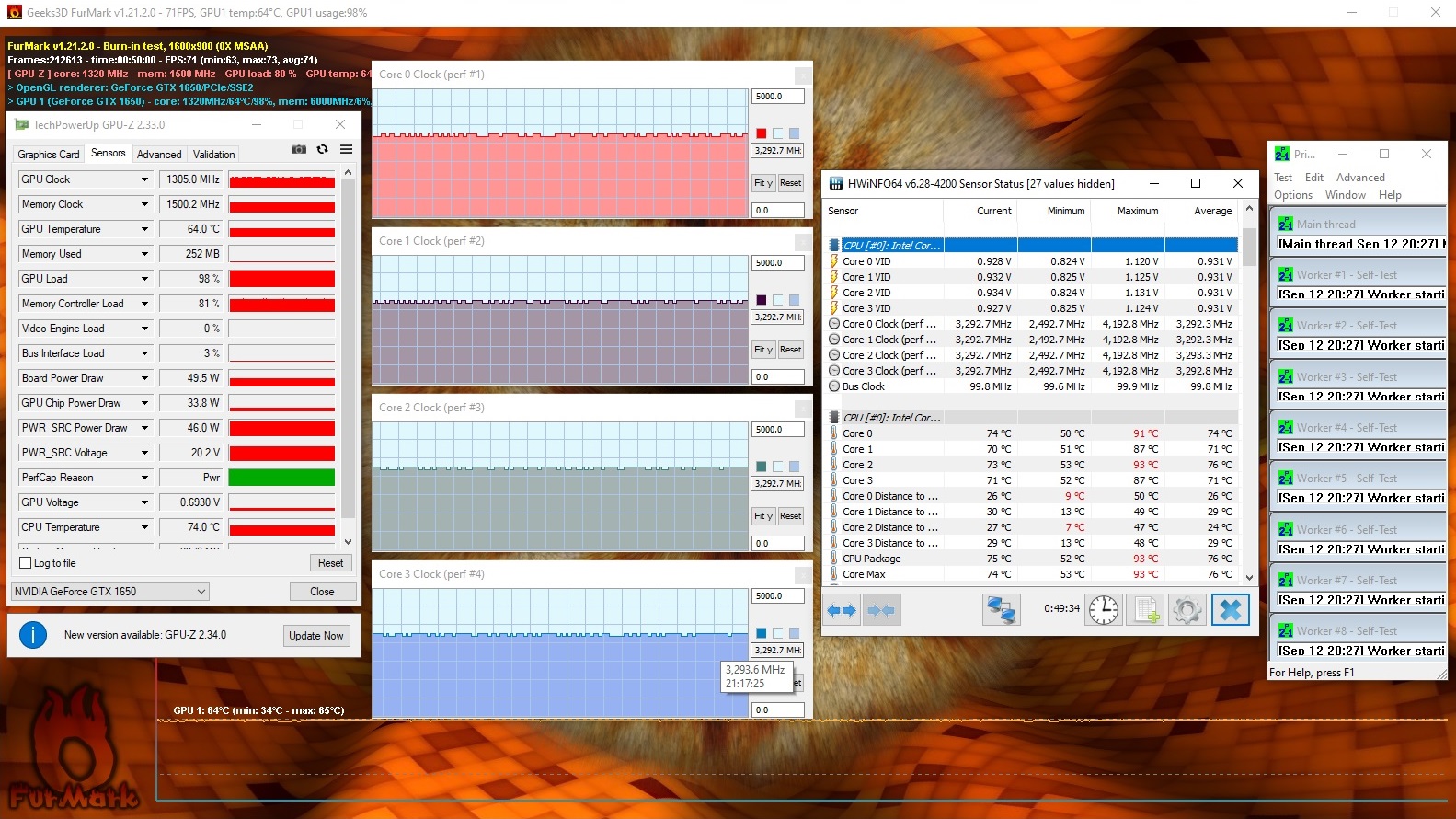Open the NVIDIA GeForce GTX 1650 selector
1456x819 pixels.
(110, 592)
